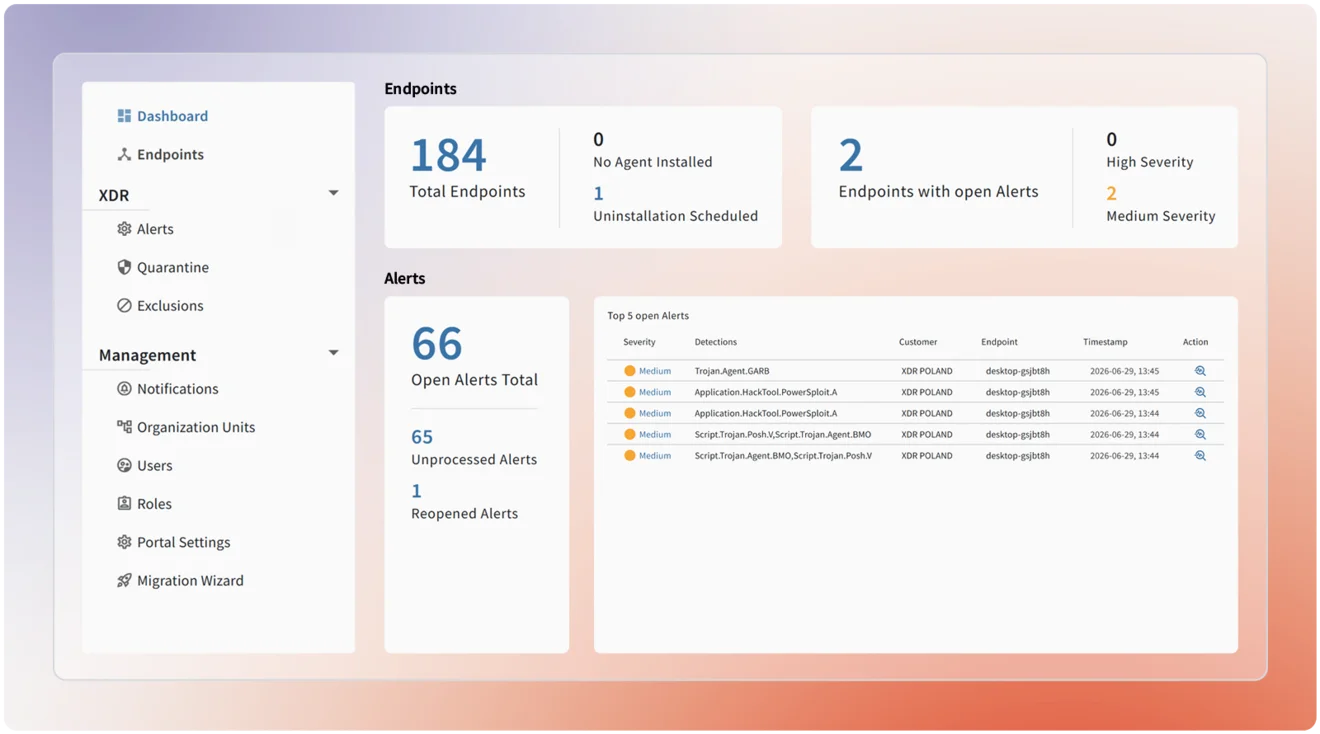Viewport: 1320px width, 734px height.
Task: Open Notifications label under Management
Action: [x=177, y=389]
